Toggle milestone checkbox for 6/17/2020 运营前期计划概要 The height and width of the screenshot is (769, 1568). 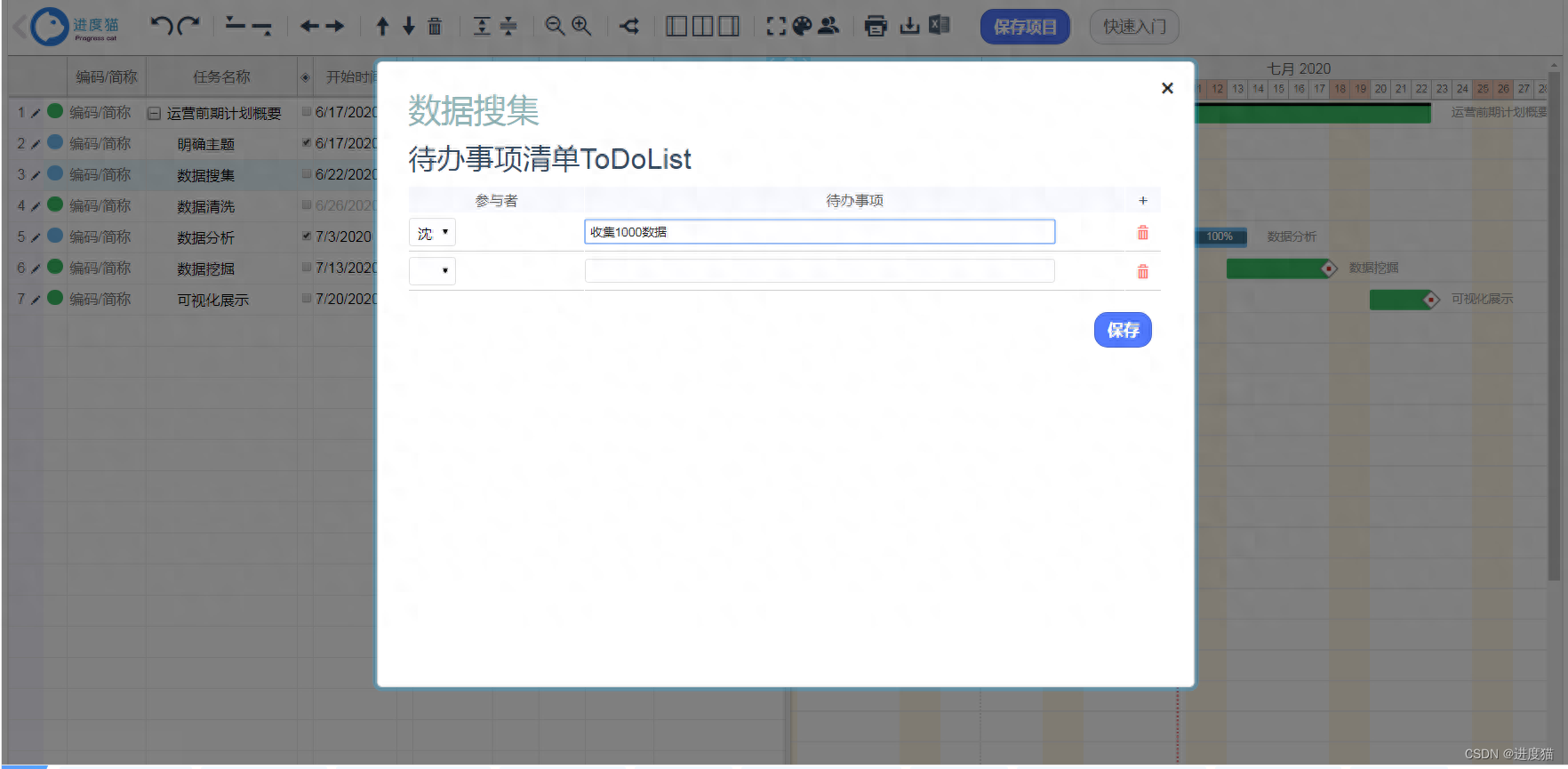307,112
